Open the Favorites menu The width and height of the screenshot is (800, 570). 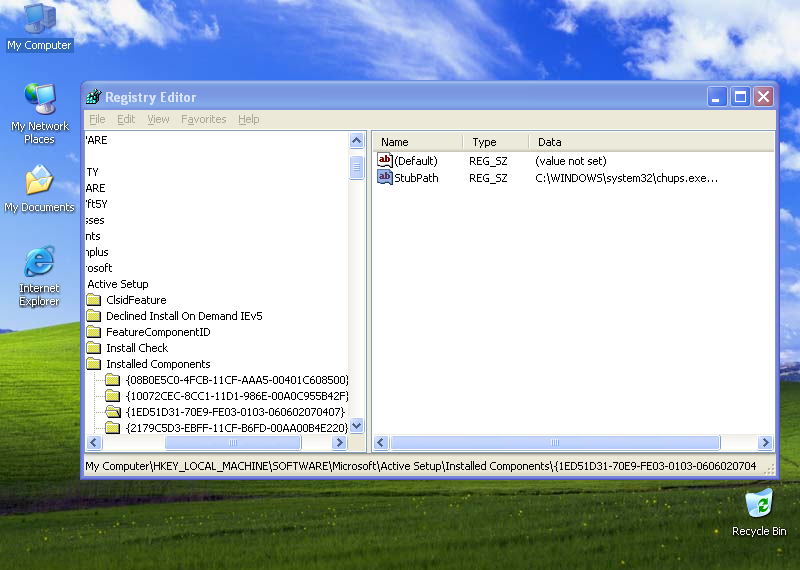pos(204,119)
